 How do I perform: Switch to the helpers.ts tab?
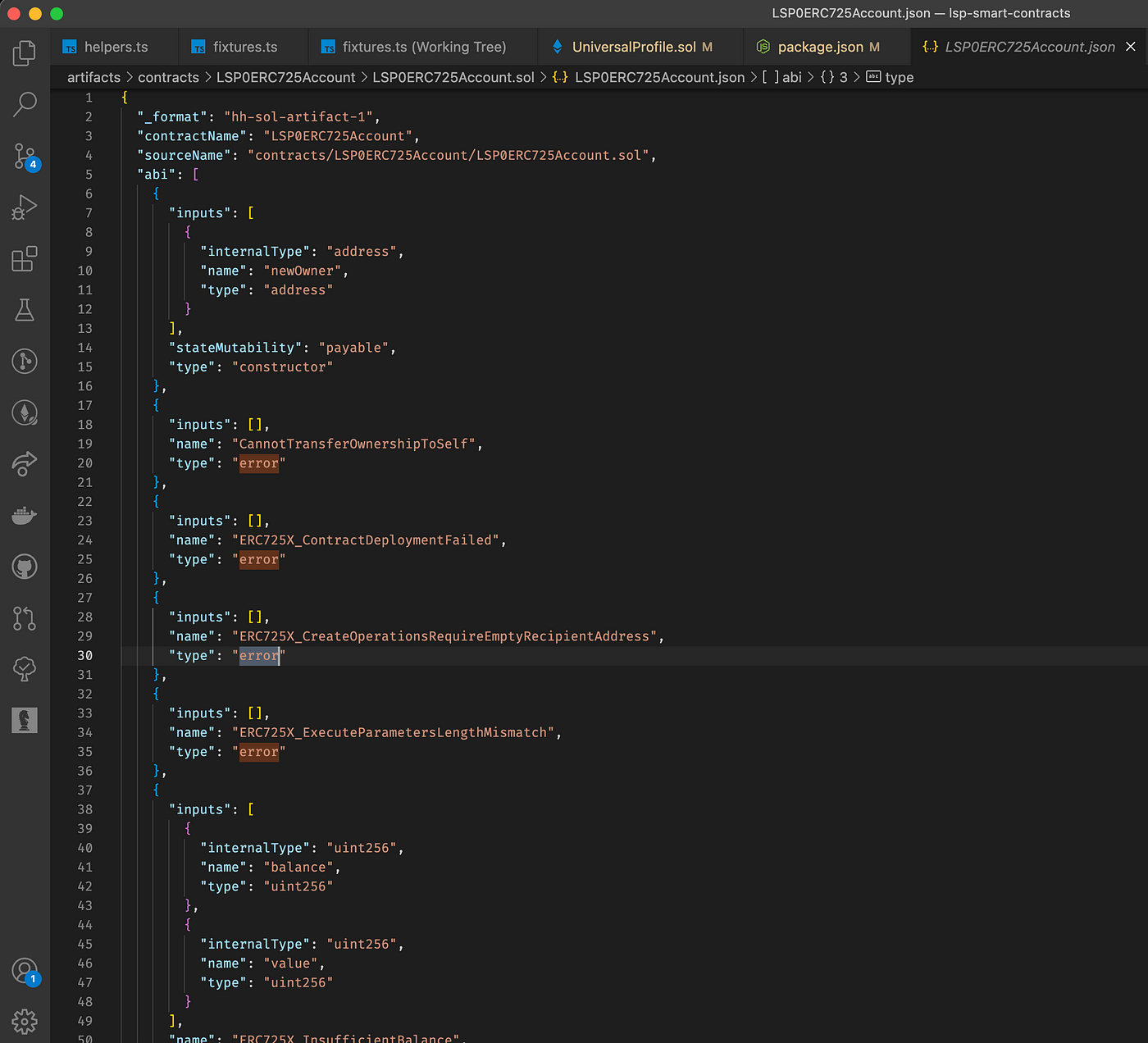coord(114,47)
